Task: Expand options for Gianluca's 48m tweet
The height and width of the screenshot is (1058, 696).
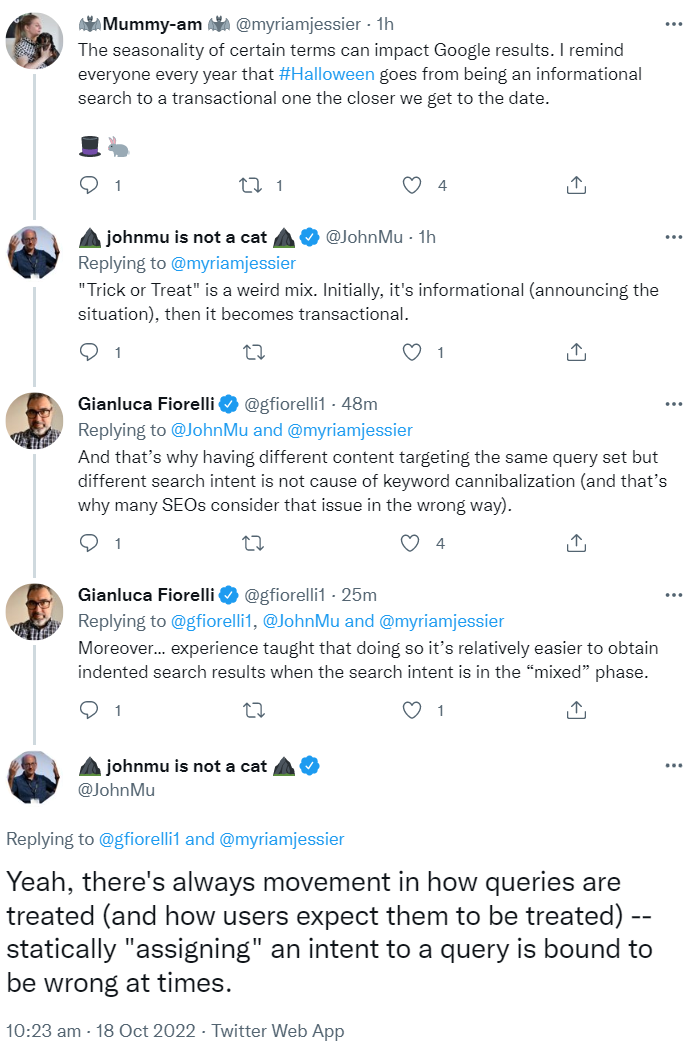Action: pos(673,404)
